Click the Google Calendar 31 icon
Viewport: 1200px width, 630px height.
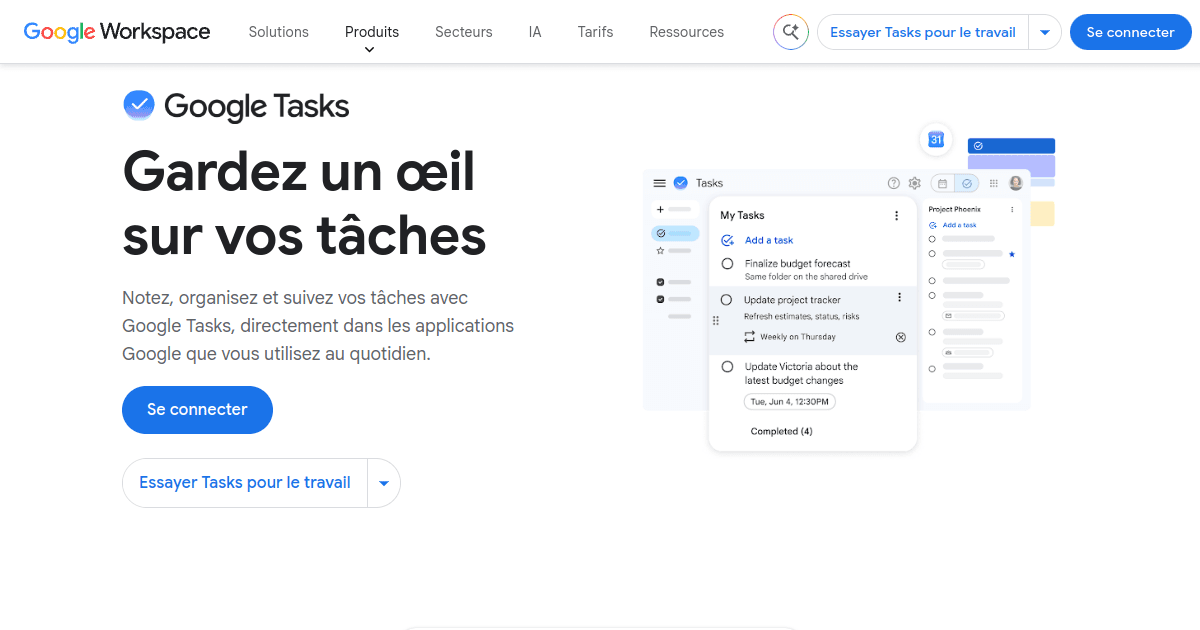pos(936,140)
